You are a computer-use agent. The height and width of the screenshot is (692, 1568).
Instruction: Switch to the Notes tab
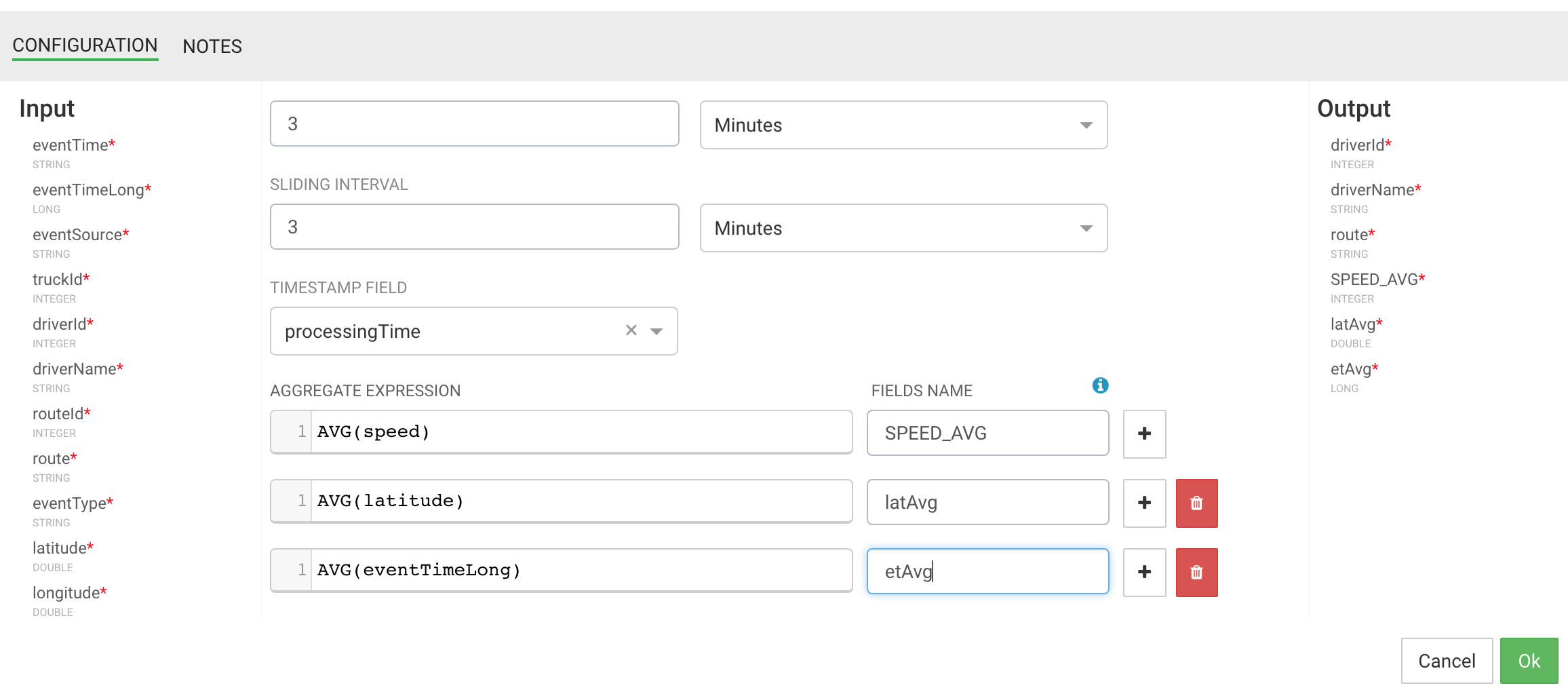(x=212, y=46)
